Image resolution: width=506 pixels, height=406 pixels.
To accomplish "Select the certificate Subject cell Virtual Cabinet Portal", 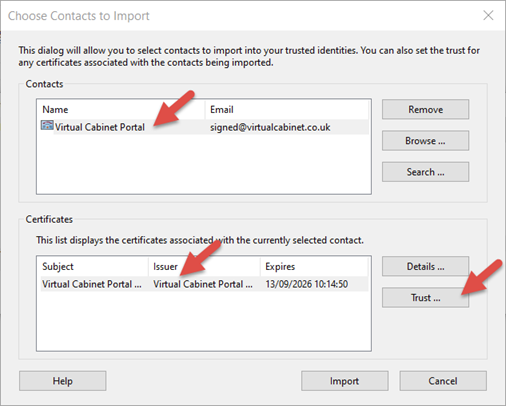I will click(x=92, y=284).
